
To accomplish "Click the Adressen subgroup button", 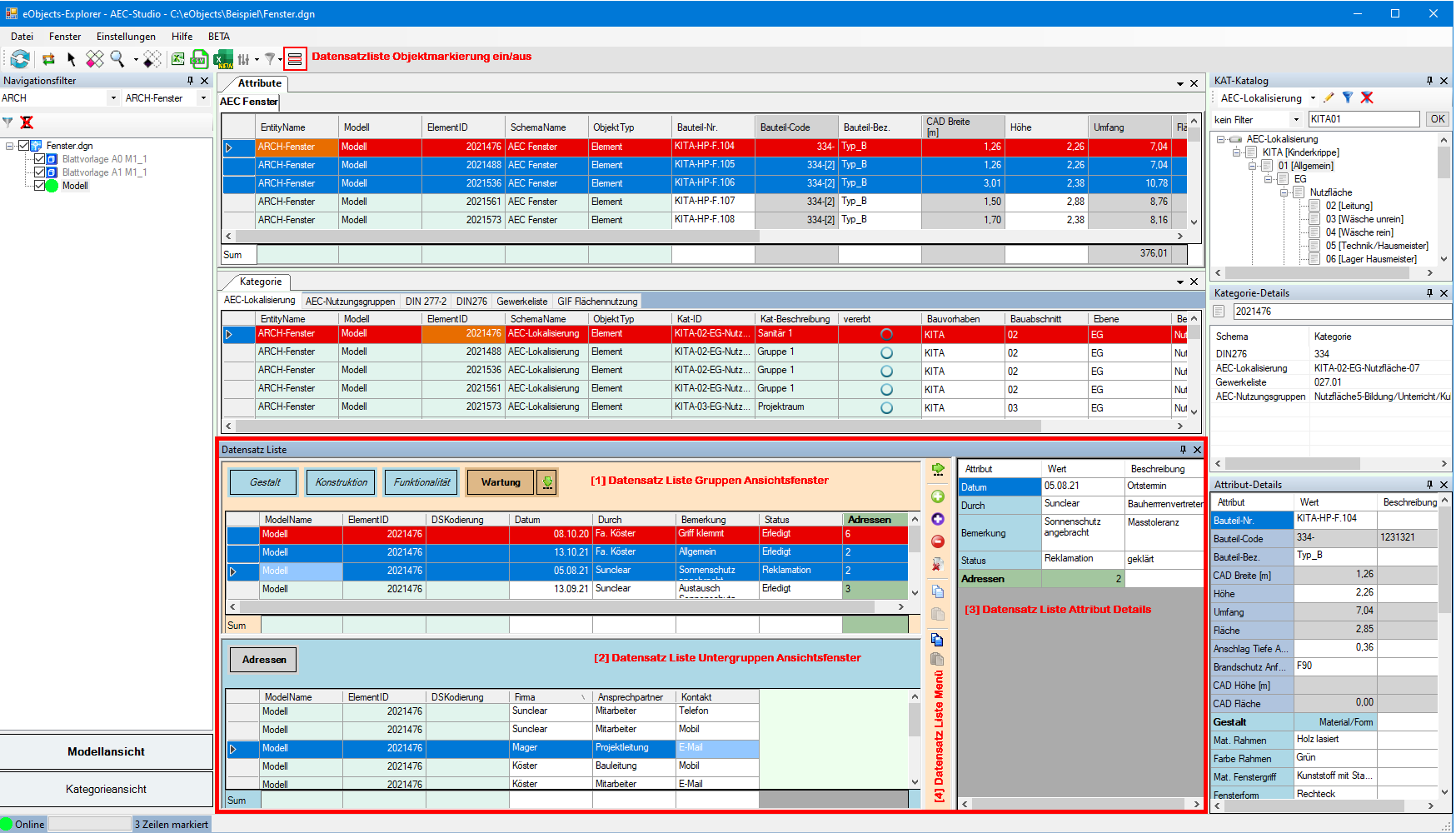I will (x=264, y=660).
